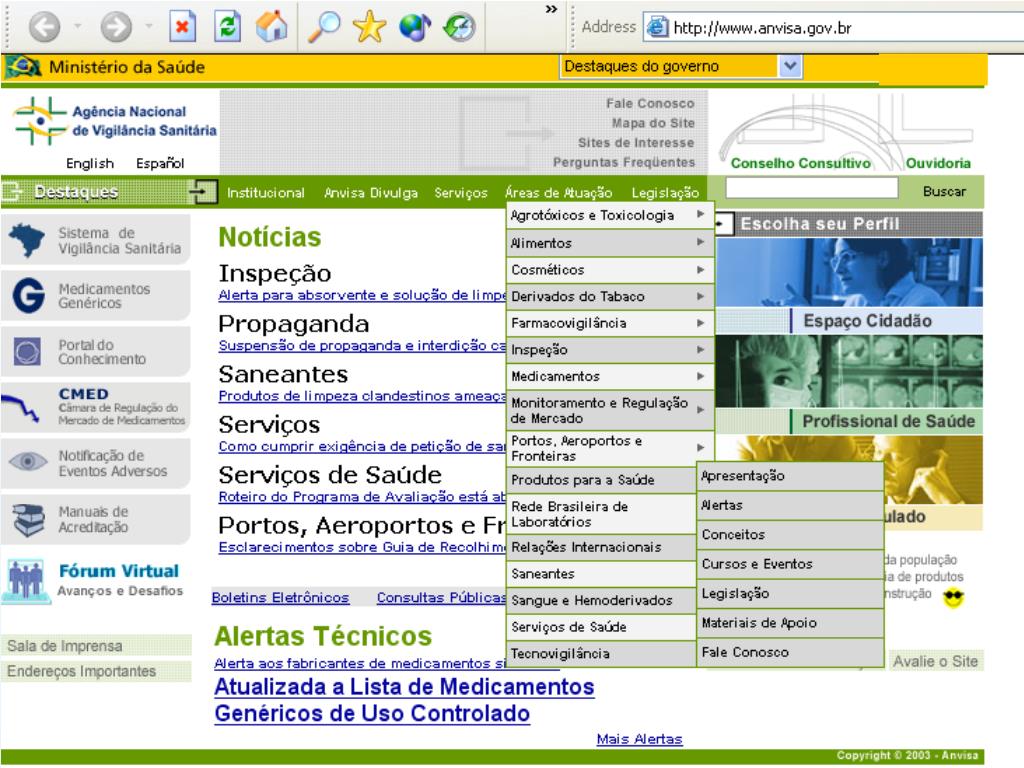The height and width of the screenshot is (768, 1024).
Task: Switch the site to Español
Action: coord(160,163)
